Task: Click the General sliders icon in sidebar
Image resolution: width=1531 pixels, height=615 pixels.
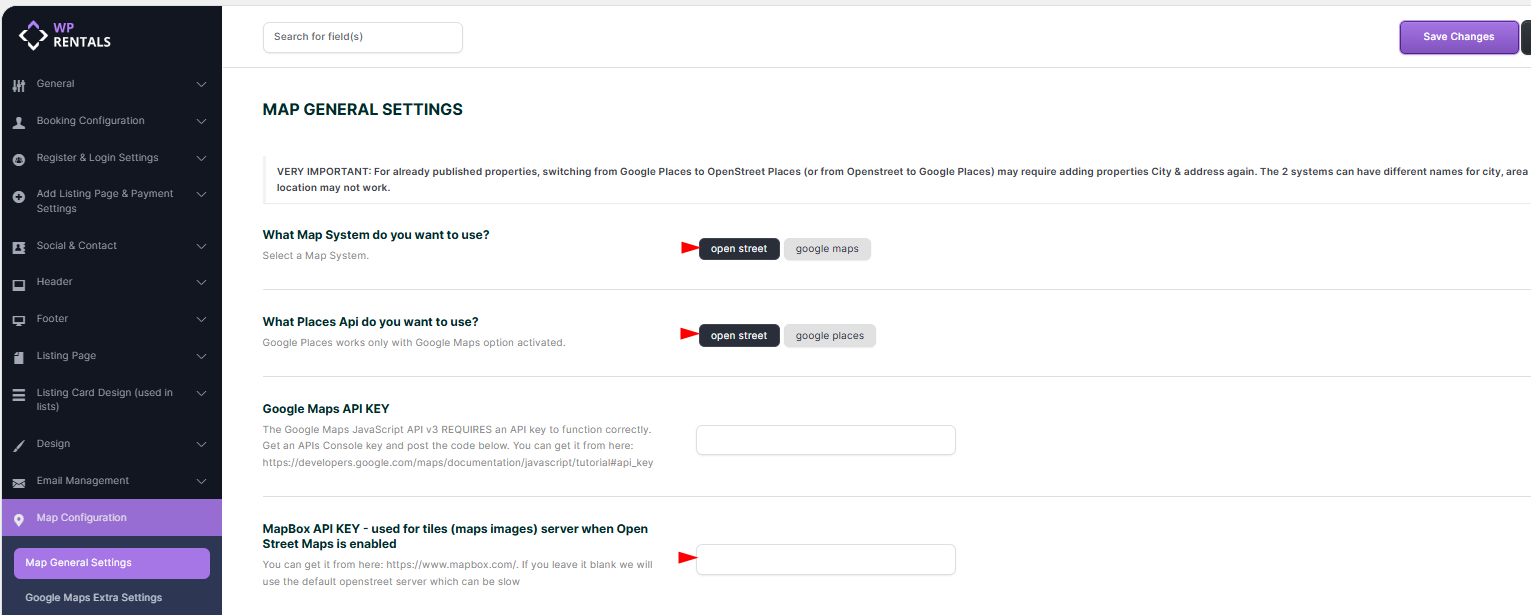Action: pos(18,85)
